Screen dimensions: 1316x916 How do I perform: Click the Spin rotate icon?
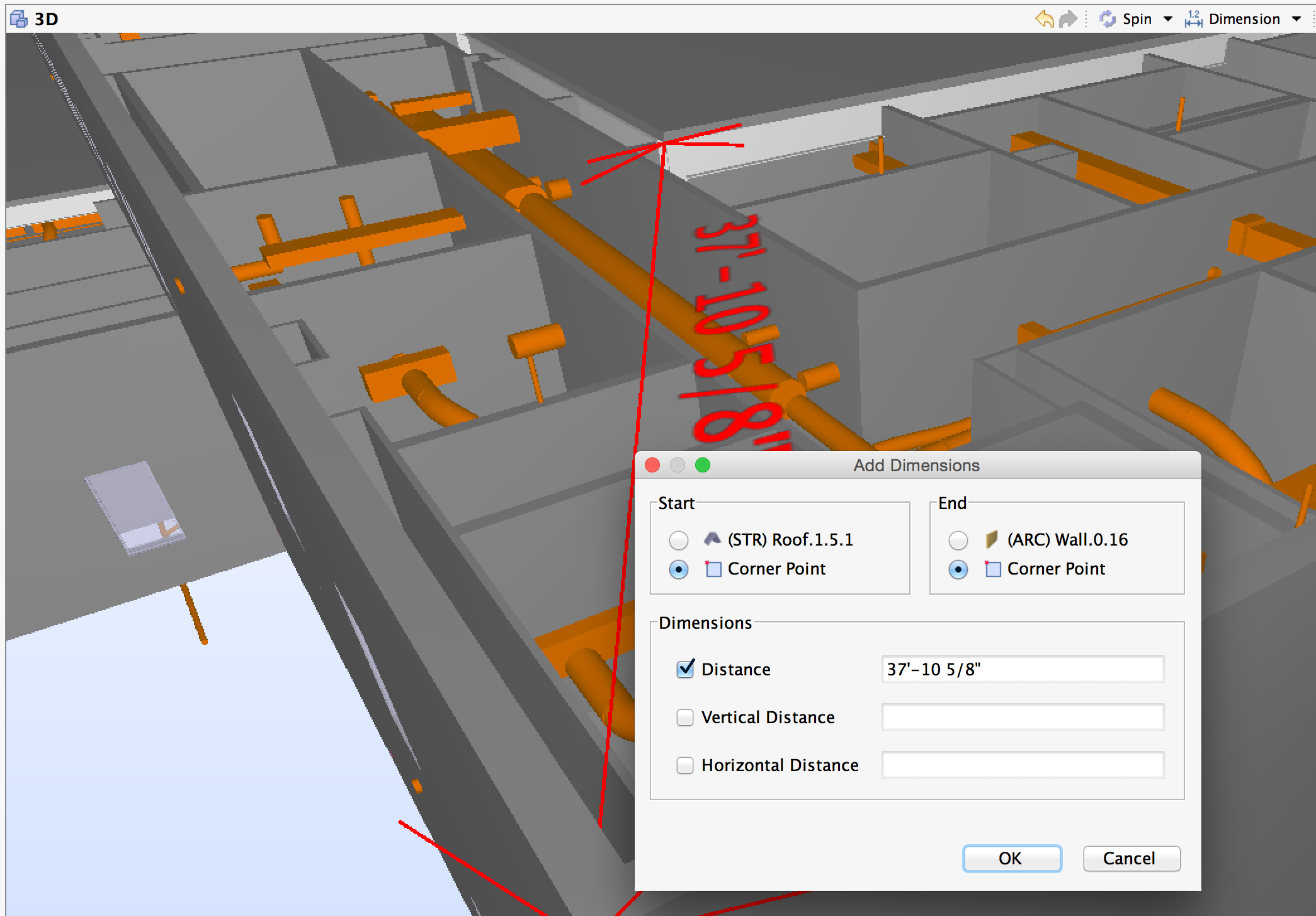[1108, 19]
